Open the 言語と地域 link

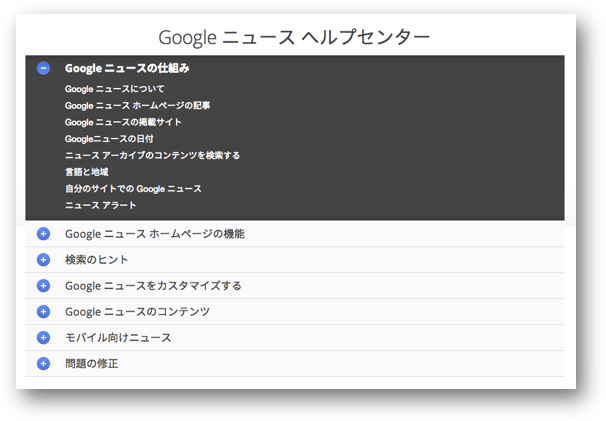pyautogui.click(x=87, y=172)
